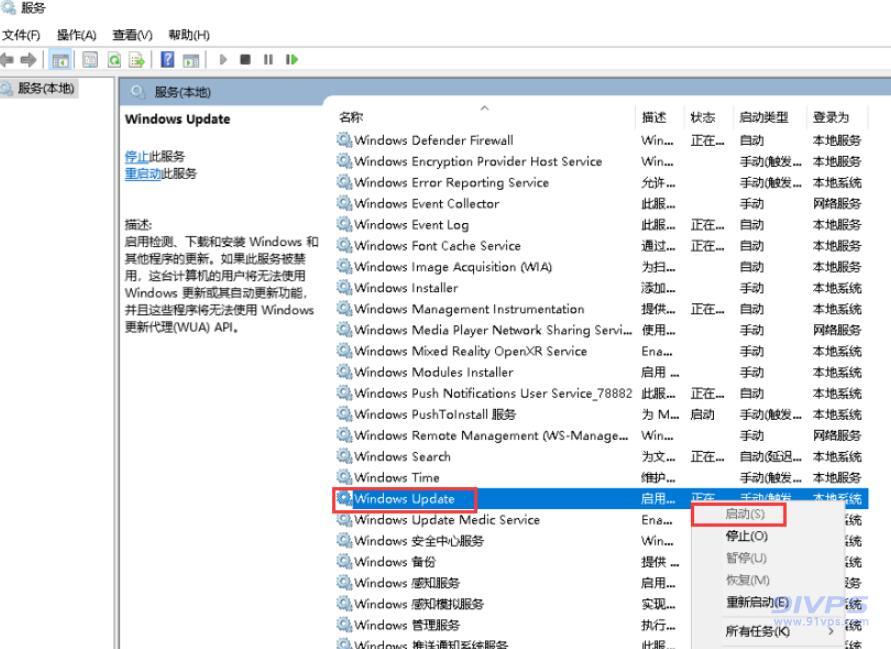891x649 pixels.
Task: Open properties via the toolbar properties icon
Action: pos(90,60)
